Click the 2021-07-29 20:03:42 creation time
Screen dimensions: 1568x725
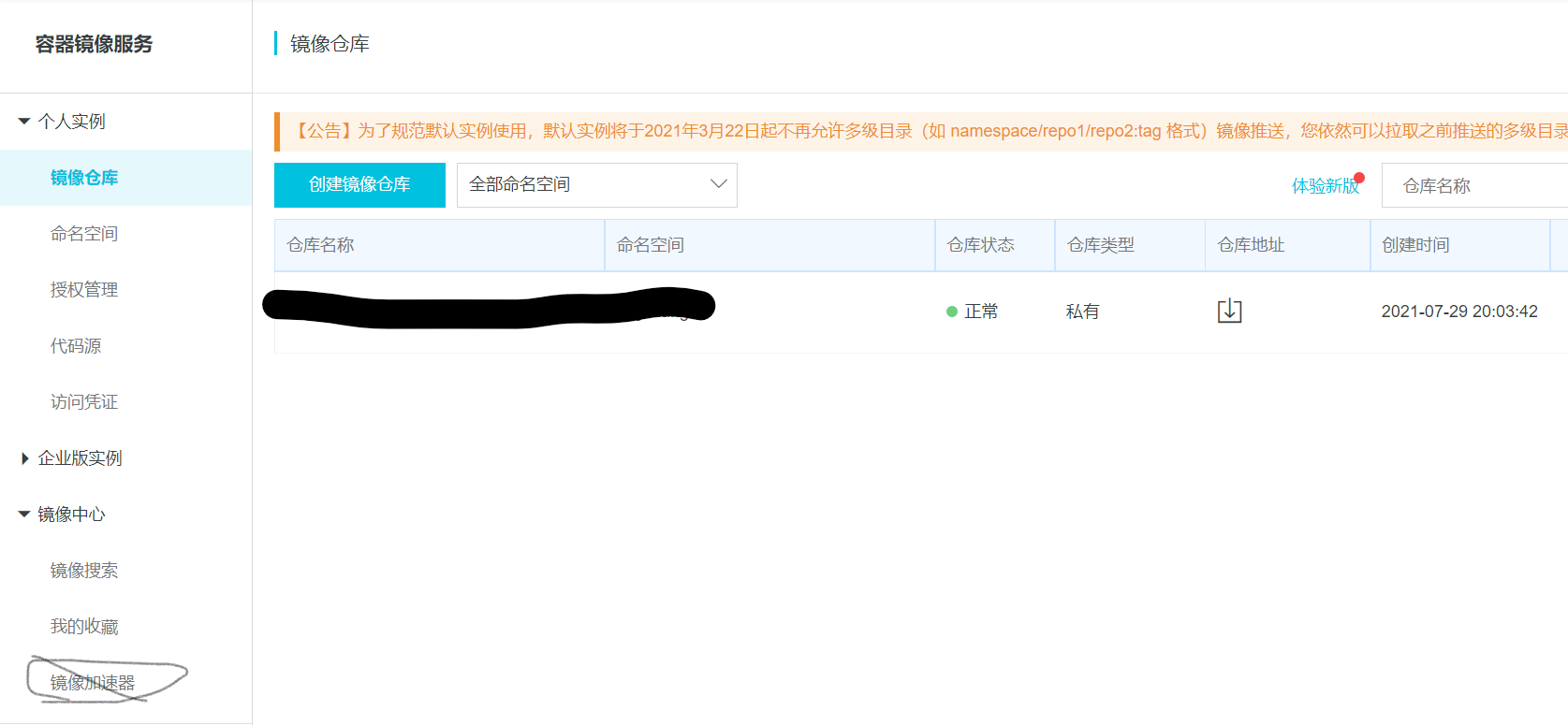(x=1459, y=312)
